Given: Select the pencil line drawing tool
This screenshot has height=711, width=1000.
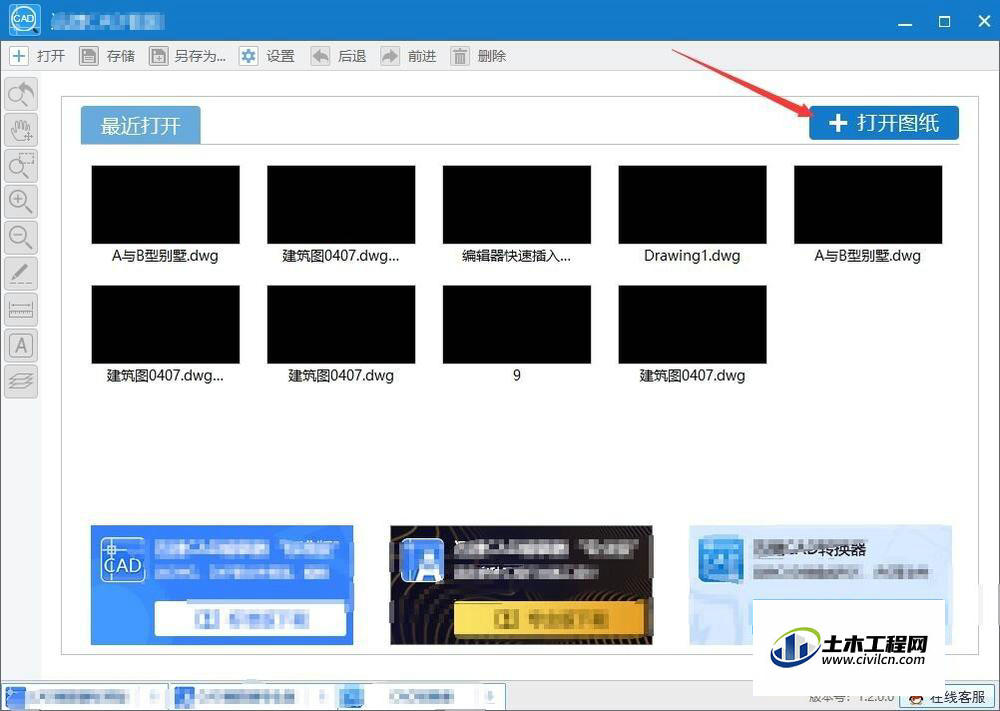Looking at the screenshot, I should point(21,274).
